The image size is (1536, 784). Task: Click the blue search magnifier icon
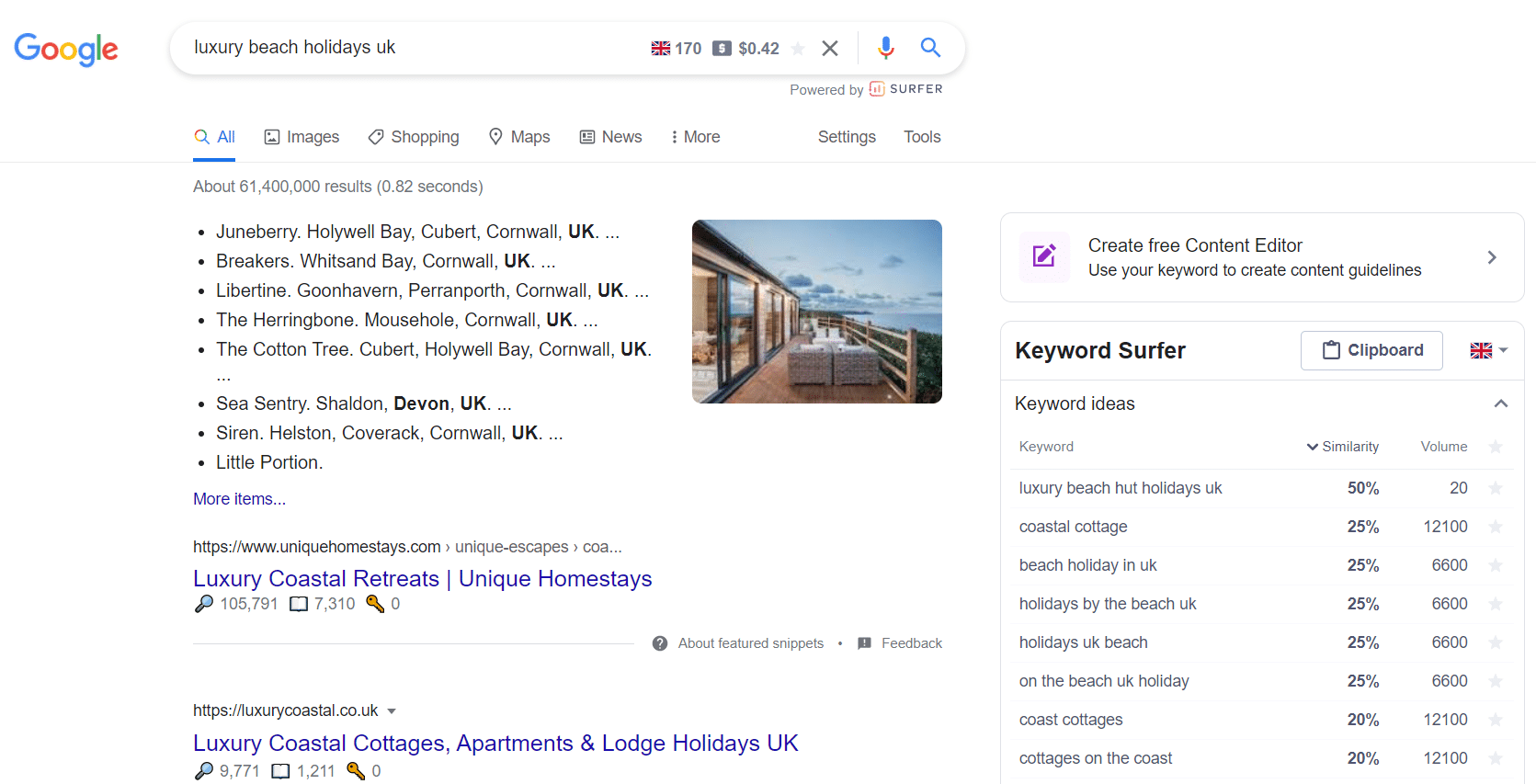(930, 48)
